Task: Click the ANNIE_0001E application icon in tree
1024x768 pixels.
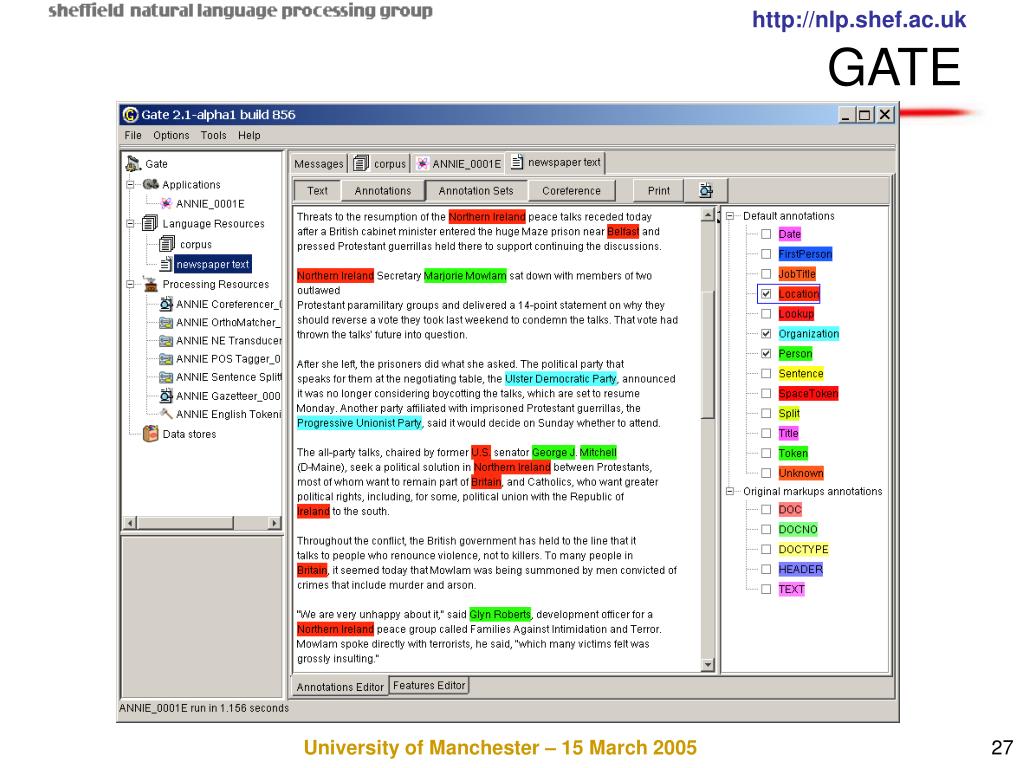Action: click(167, 204)
